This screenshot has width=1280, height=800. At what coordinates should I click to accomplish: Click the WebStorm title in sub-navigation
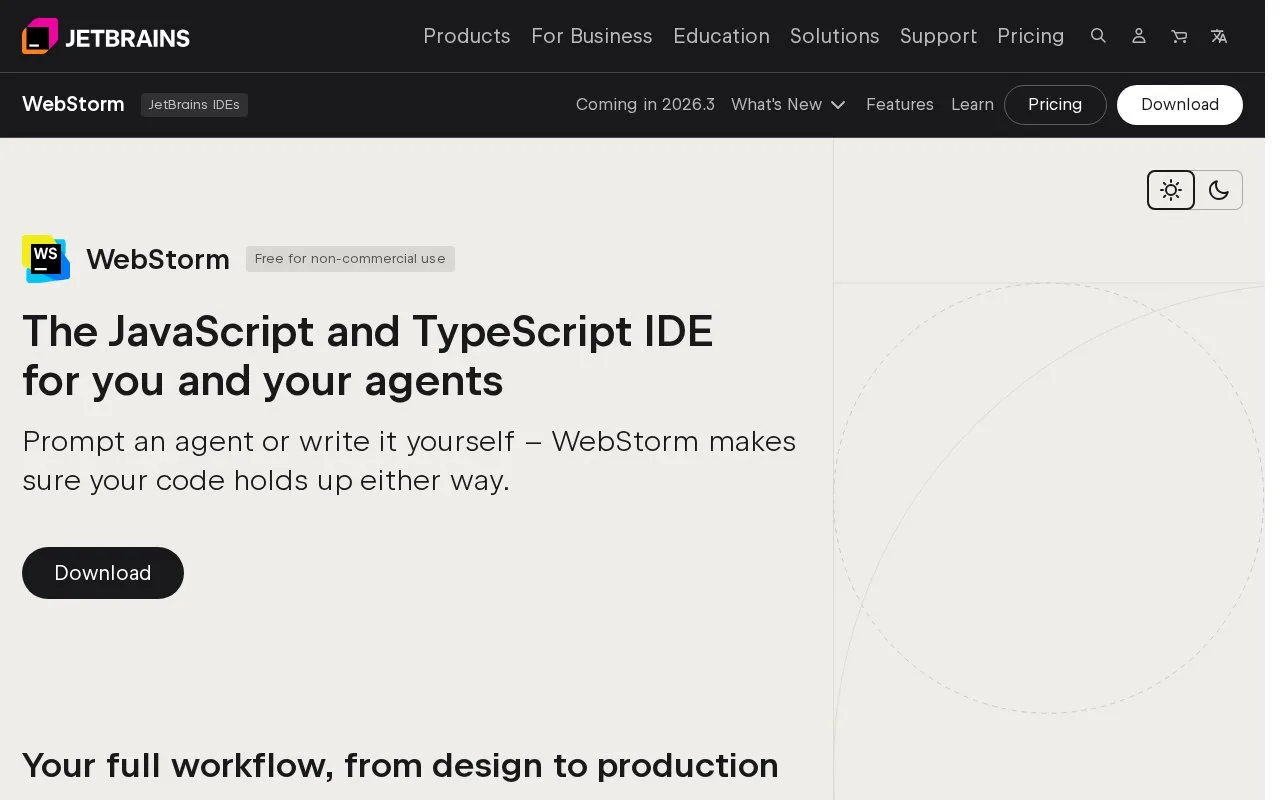(x=73, y=104)
